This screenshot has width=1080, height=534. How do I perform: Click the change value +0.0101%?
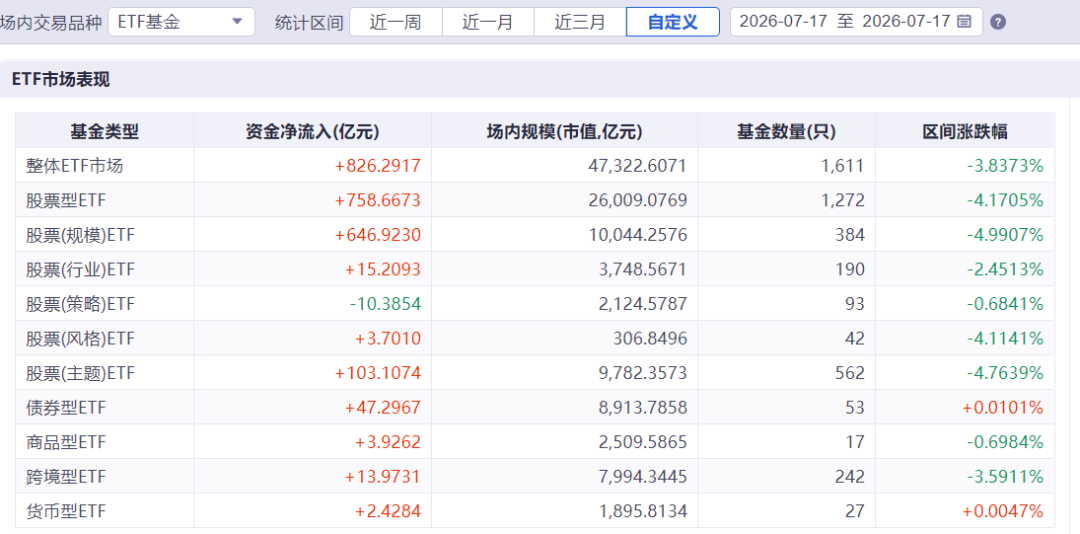[x=1003, y=407]
